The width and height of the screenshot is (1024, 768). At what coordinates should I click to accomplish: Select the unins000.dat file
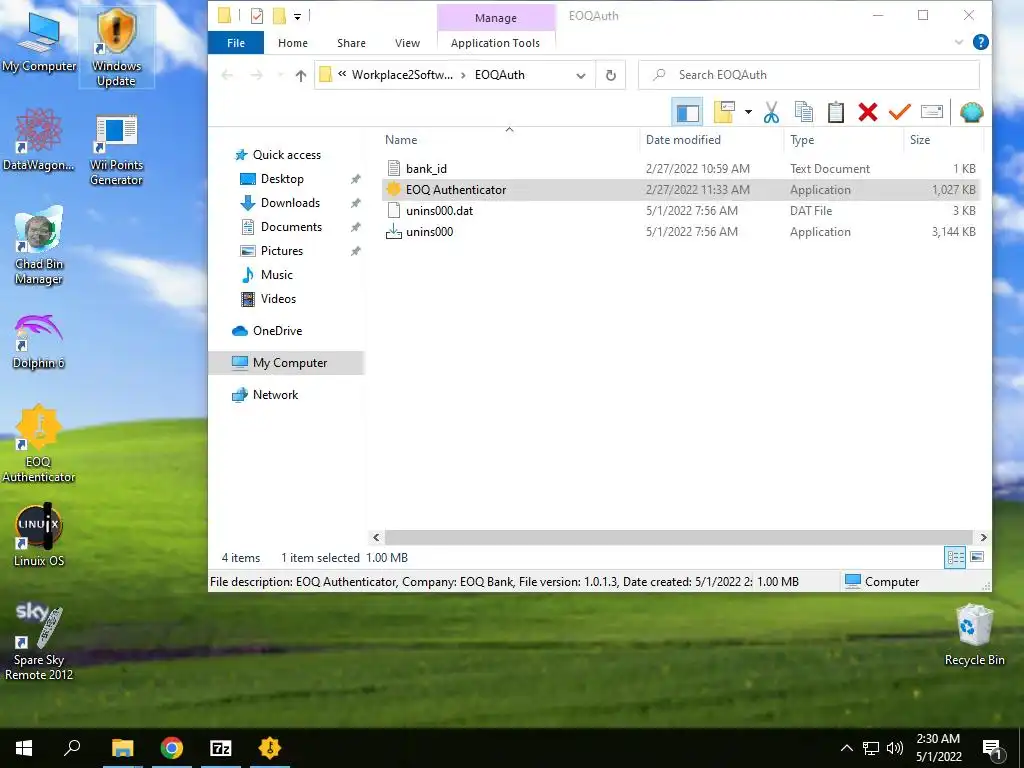tap(680, 210)
